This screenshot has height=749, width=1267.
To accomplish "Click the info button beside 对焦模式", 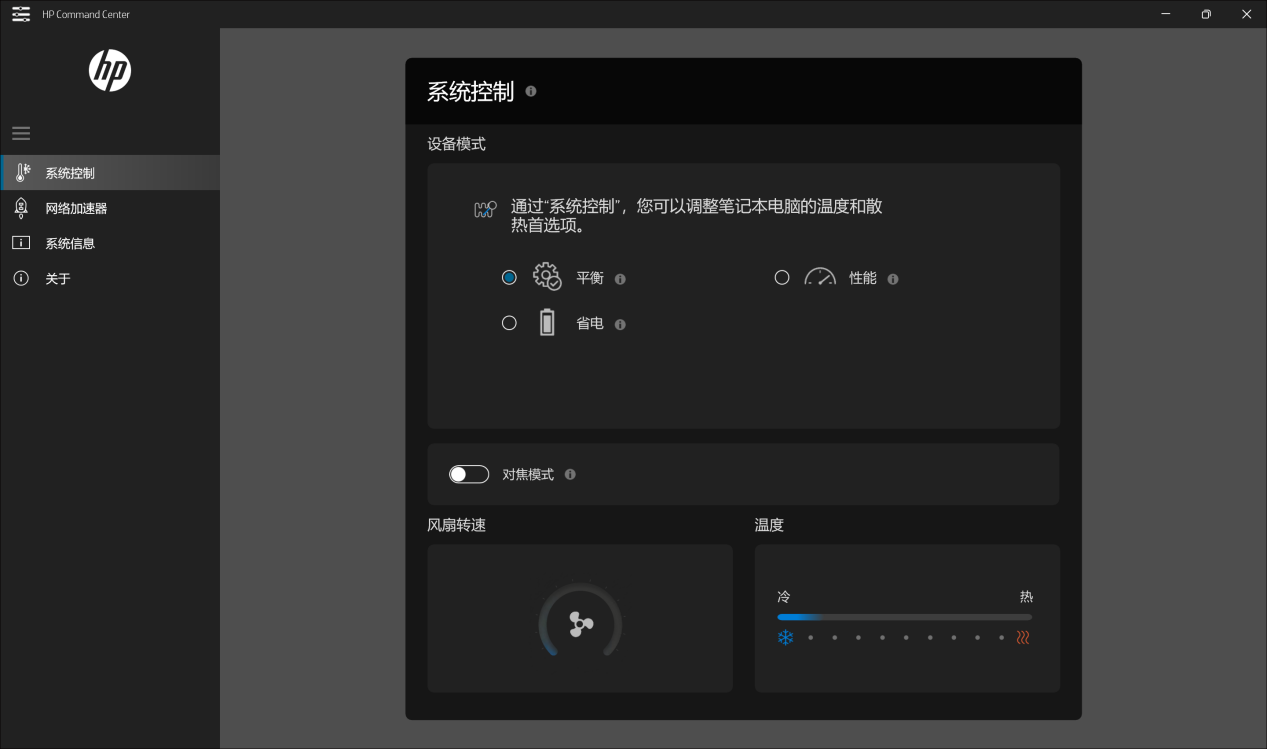I will (x=570, y=474).
